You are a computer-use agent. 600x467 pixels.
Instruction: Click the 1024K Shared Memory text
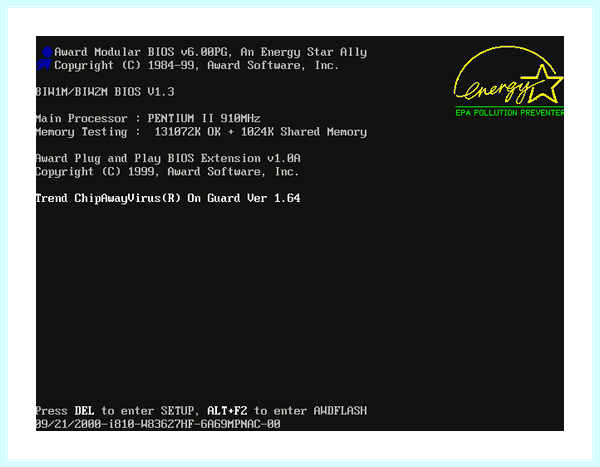(304, 132)
